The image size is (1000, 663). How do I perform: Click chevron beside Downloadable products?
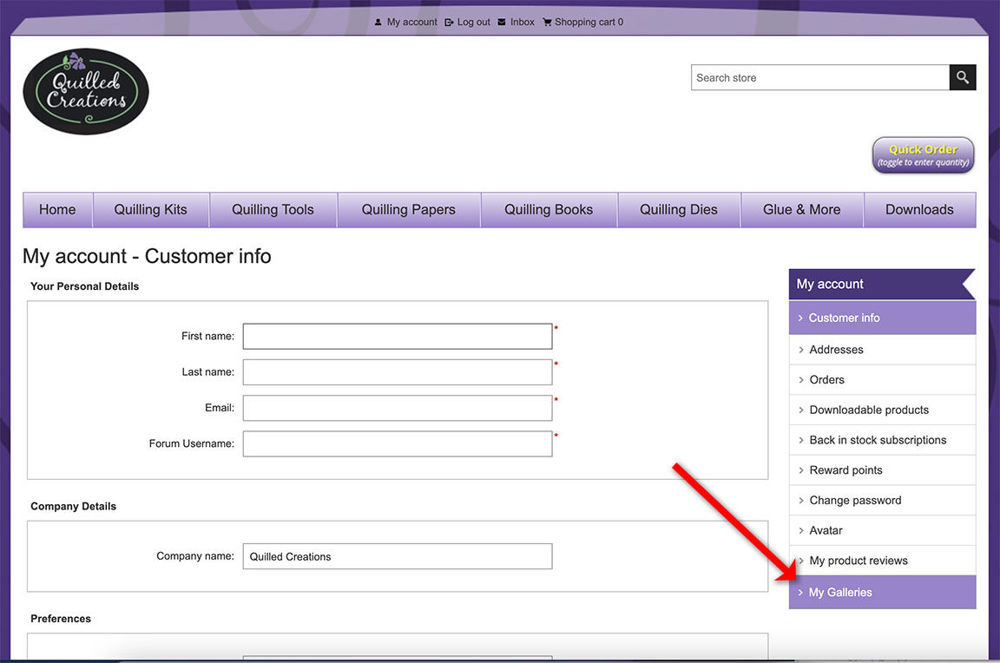(801, 410)
